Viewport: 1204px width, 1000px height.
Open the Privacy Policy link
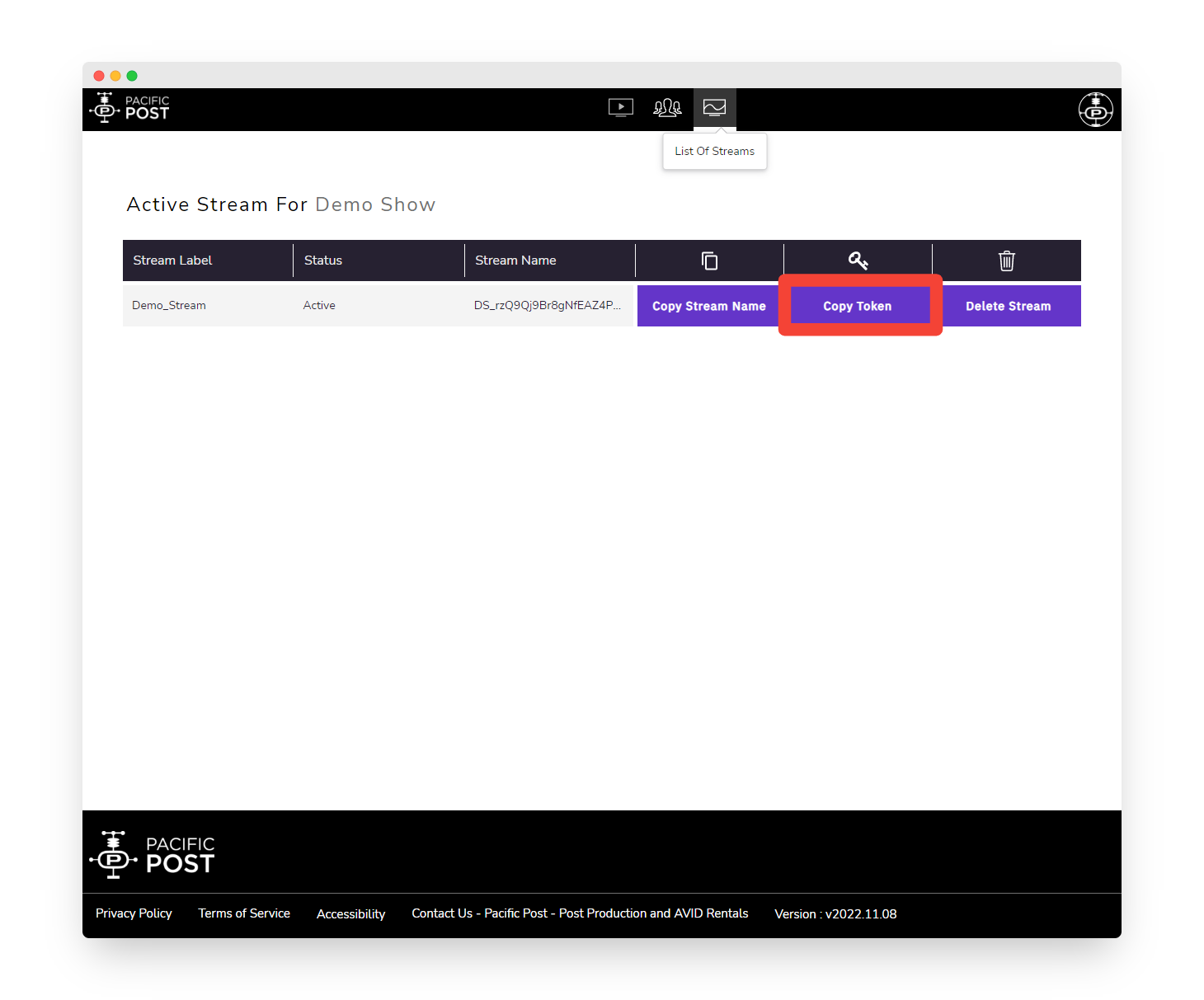[134, 913]
